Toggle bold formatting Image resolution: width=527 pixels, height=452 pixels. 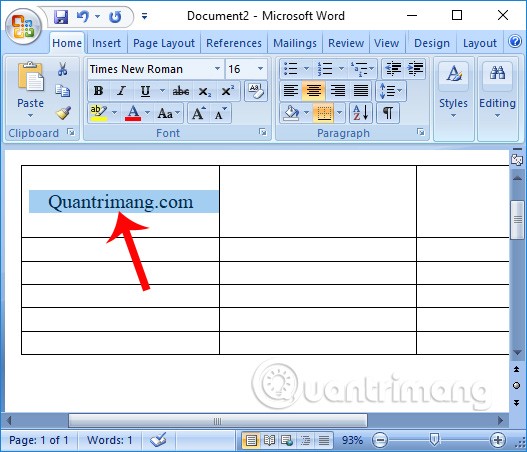[x=98, y=91]
